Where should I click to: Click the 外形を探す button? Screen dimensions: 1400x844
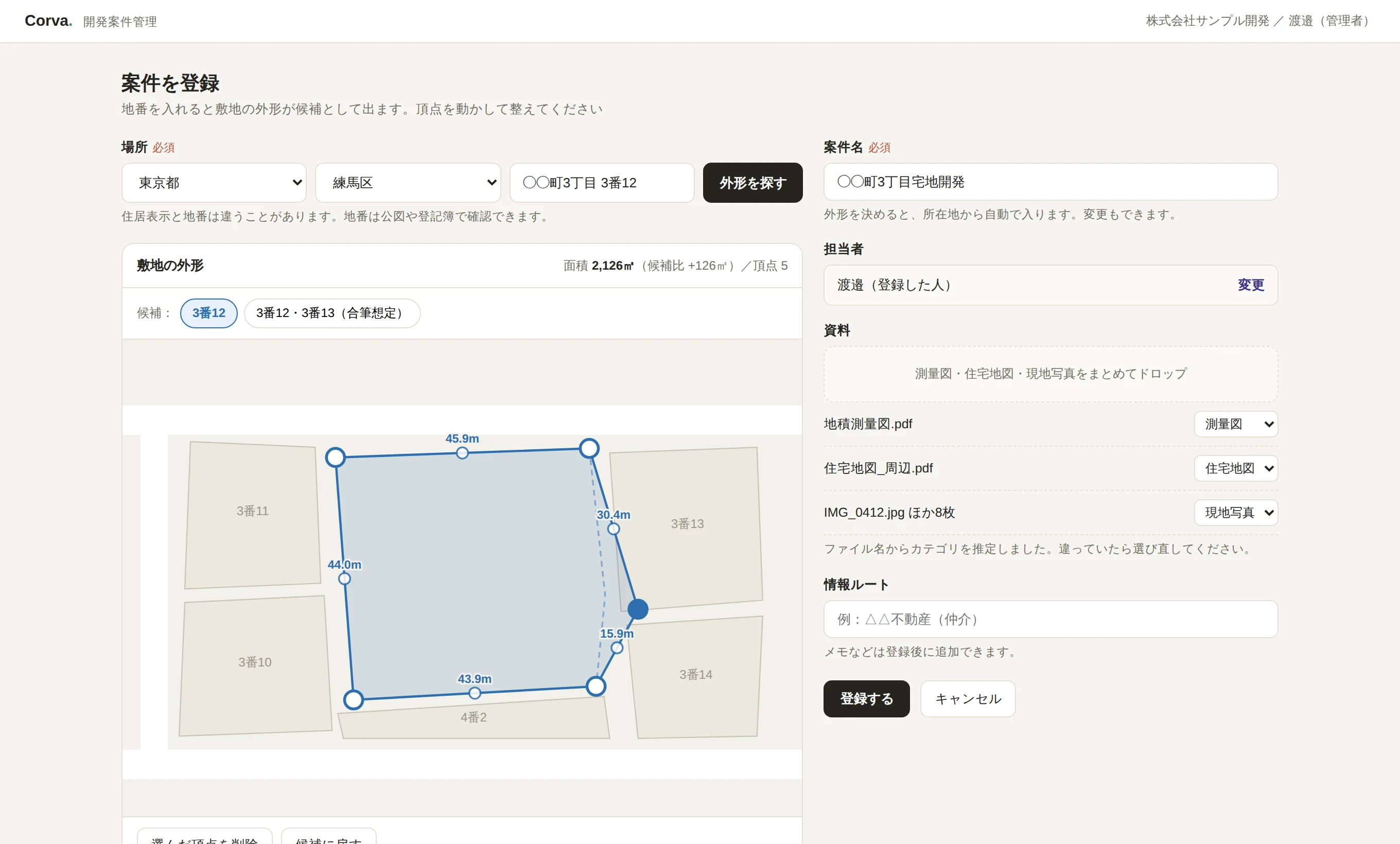752,183
